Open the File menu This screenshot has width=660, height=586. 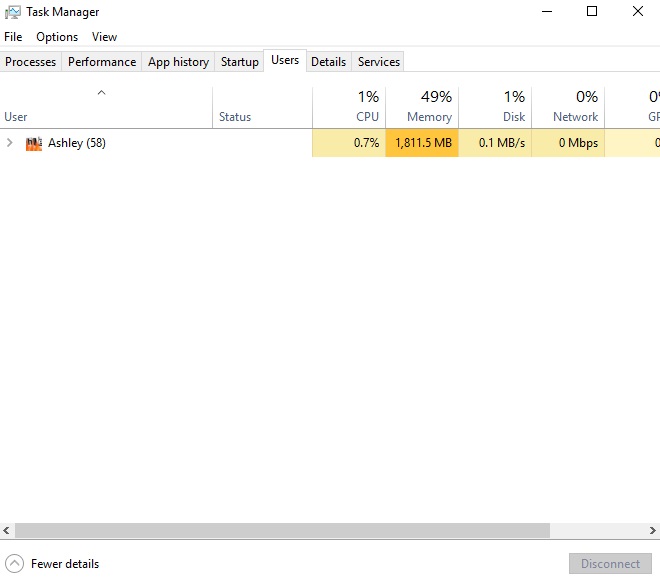point(13,37)
